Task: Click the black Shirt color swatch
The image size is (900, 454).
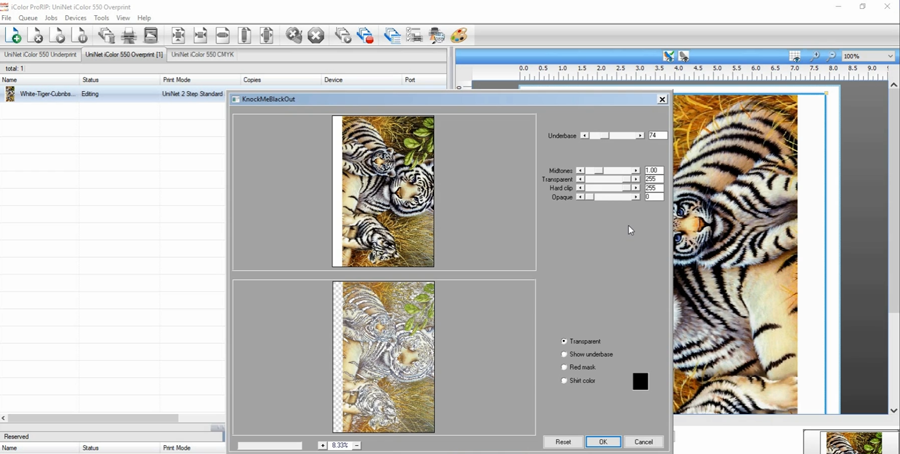Action: pos(640,381)
